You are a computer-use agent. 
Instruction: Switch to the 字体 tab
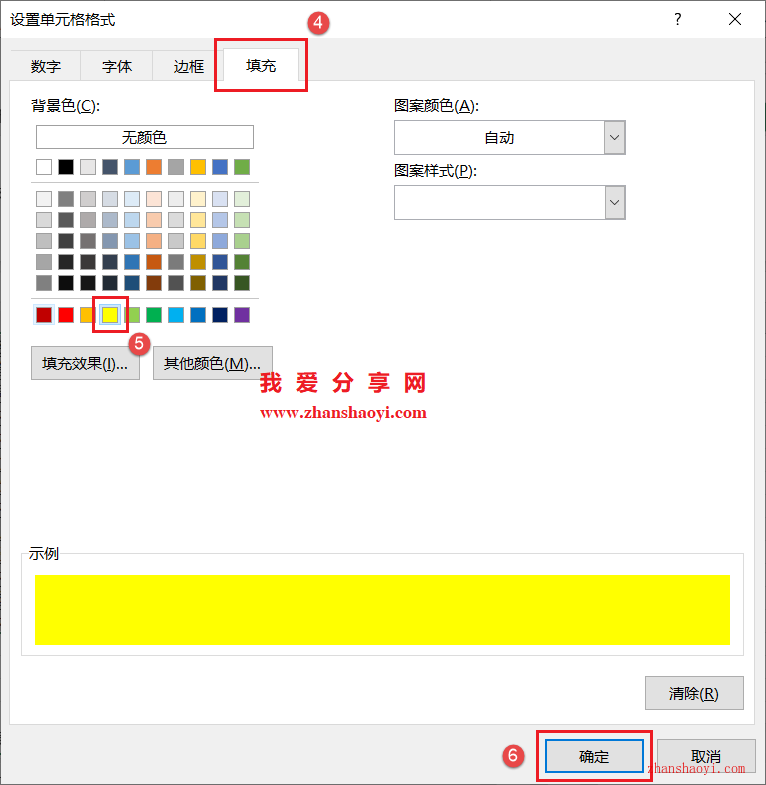[x=117, y=66]
